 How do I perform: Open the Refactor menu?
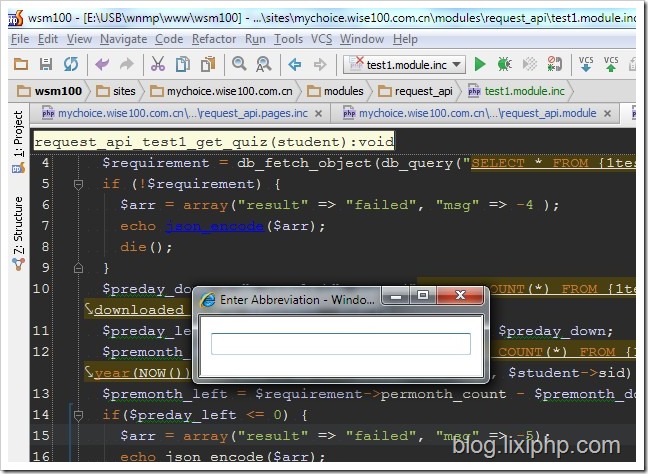pyautogui.click(x=214, y=39)
